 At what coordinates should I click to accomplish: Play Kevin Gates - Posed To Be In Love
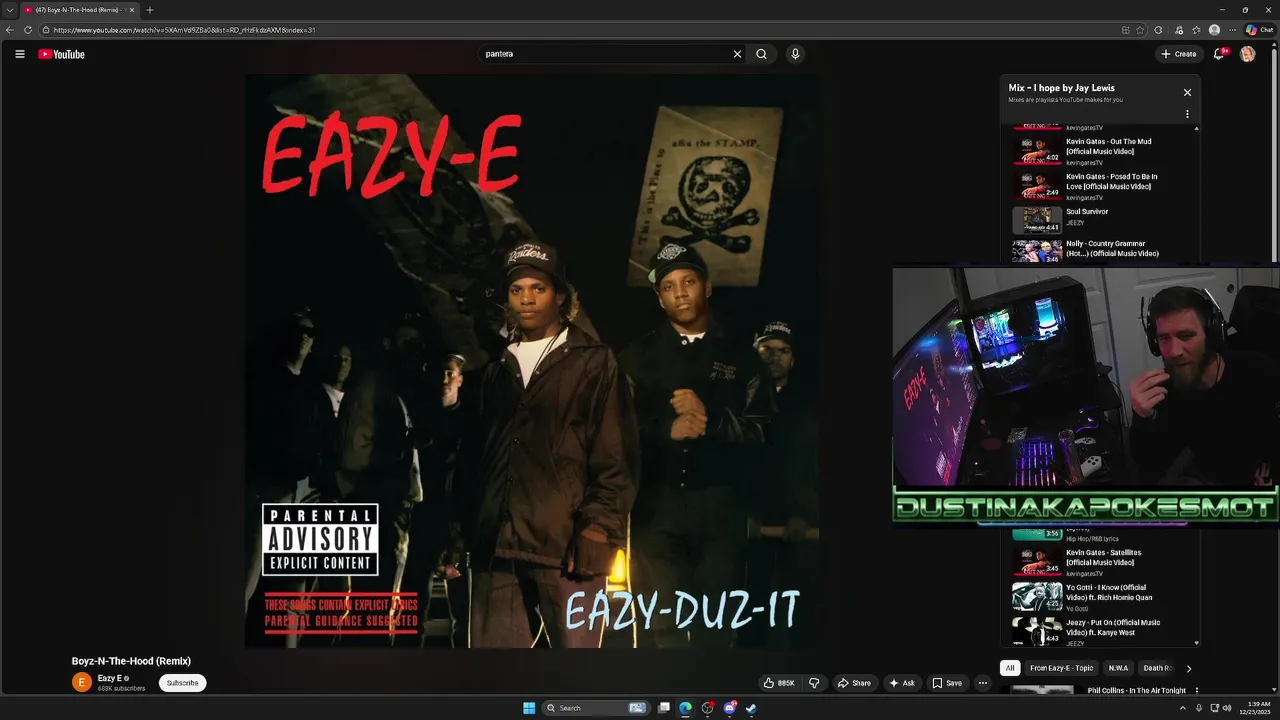tap(1111, 182)
